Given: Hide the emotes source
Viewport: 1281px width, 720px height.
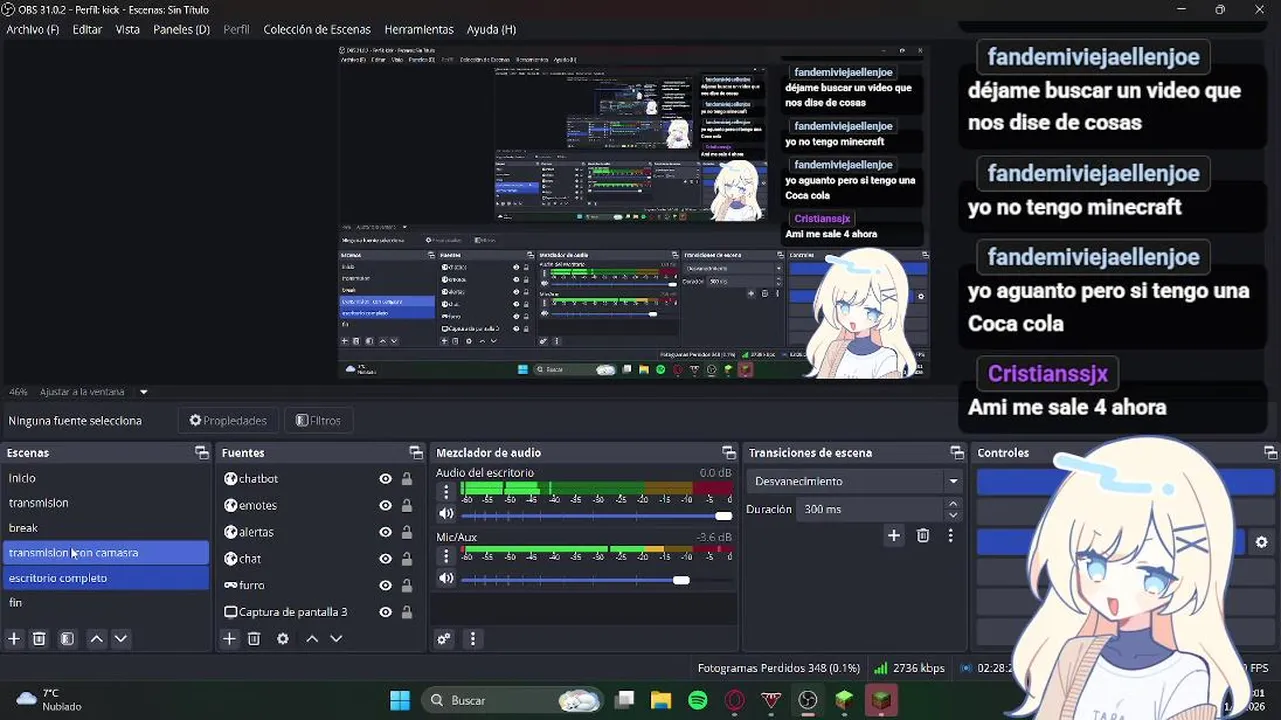Looking at the screenshot, I should 385,506.
